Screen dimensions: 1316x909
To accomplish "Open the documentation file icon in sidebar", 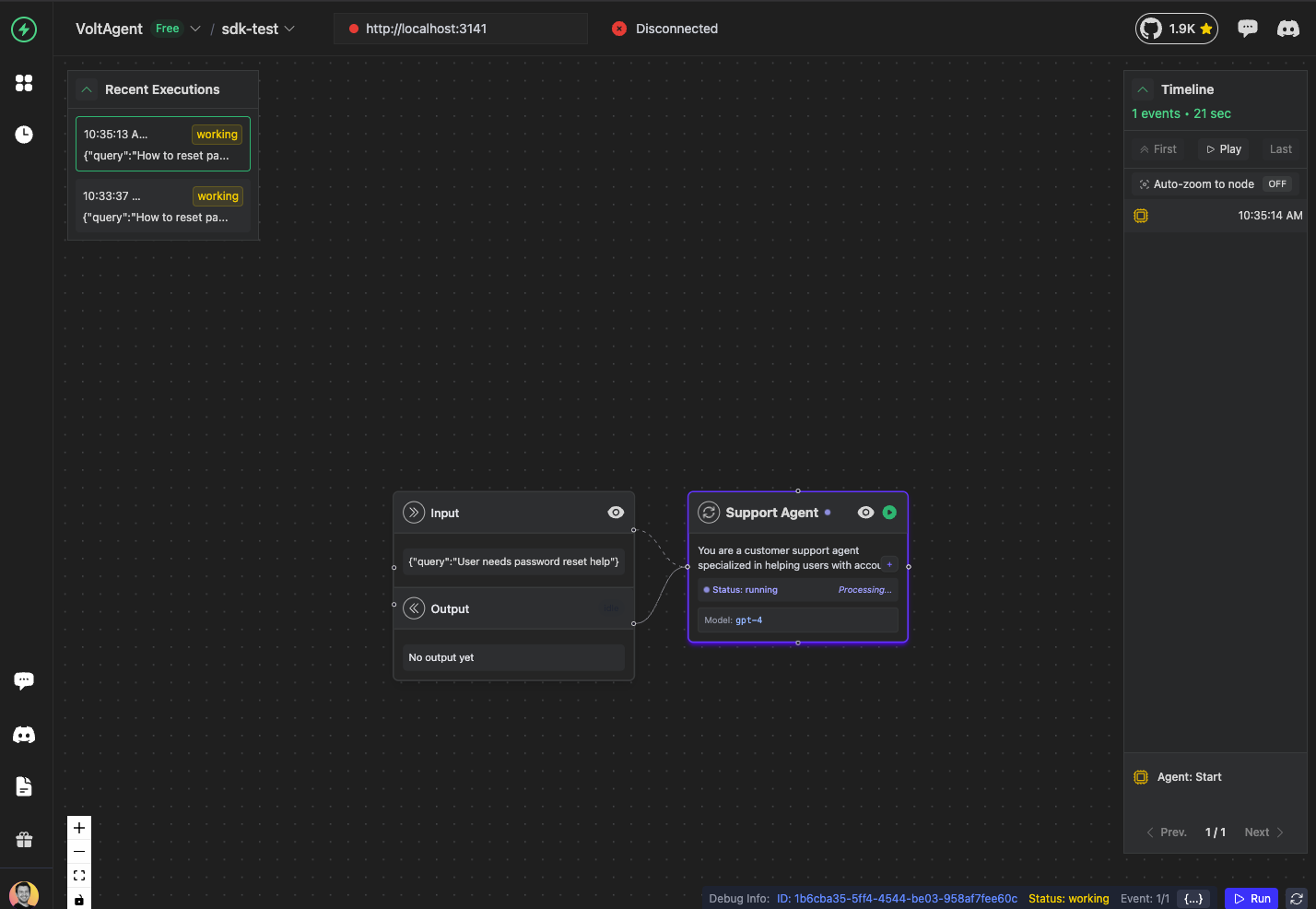I will tap(24, 786).
